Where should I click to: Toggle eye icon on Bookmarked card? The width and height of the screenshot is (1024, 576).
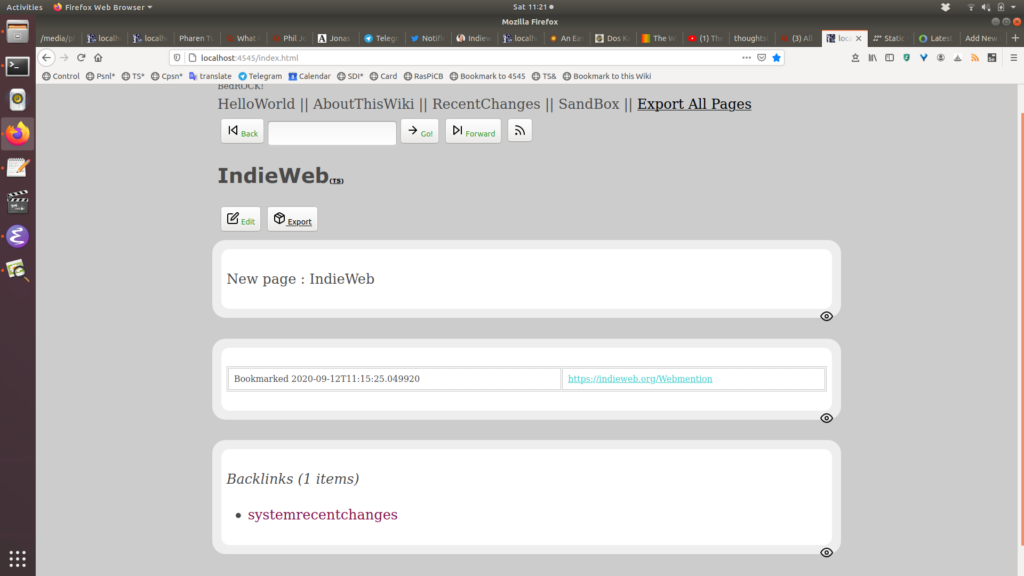[826, 419]
